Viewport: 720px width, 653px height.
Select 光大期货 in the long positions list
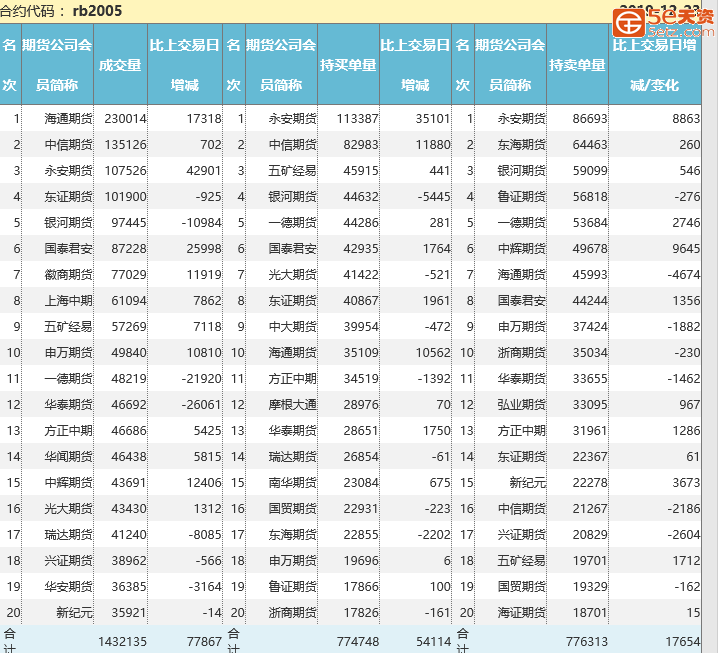pyautogui.click(x=292, y=275)
